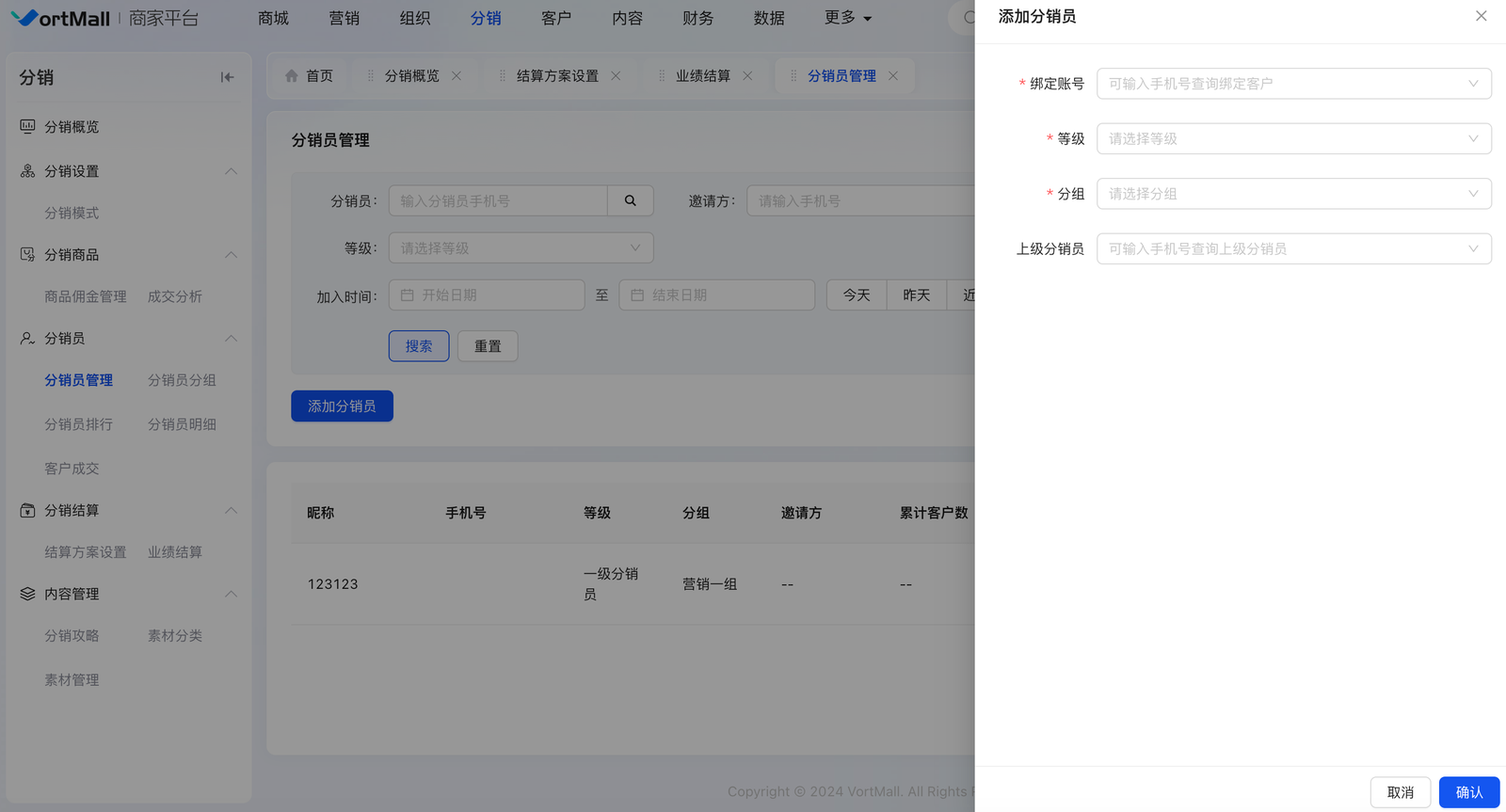
Task: Close the 分销概览 tab
Action: [x=457, y=75]
